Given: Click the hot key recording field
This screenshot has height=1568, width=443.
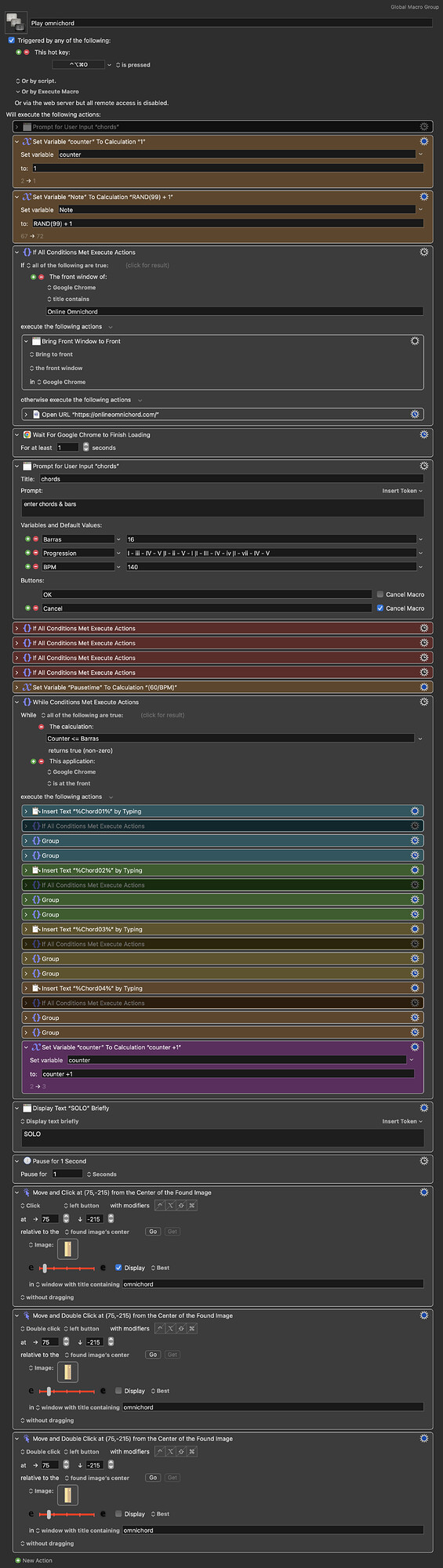Looking at the screenshot, I should [x=78, y=65].
